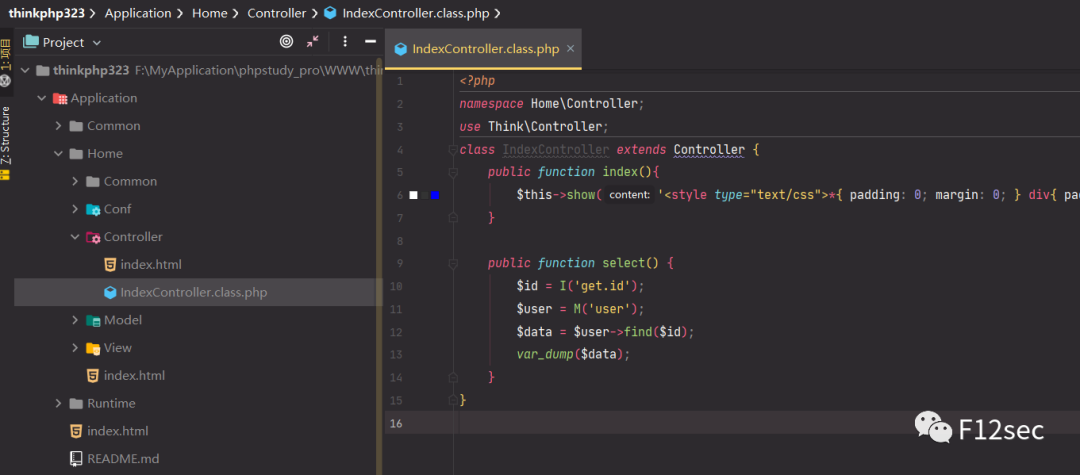Open the Z: Structure tool window
The image size is (1080, 475).
tap(6, 142)
